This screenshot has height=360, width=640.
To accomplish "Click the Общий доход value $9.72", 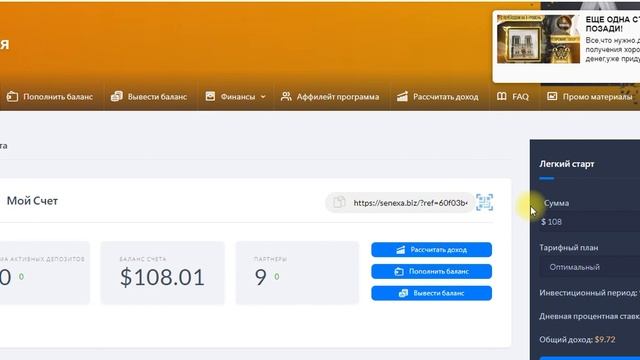I will (605, 340).
